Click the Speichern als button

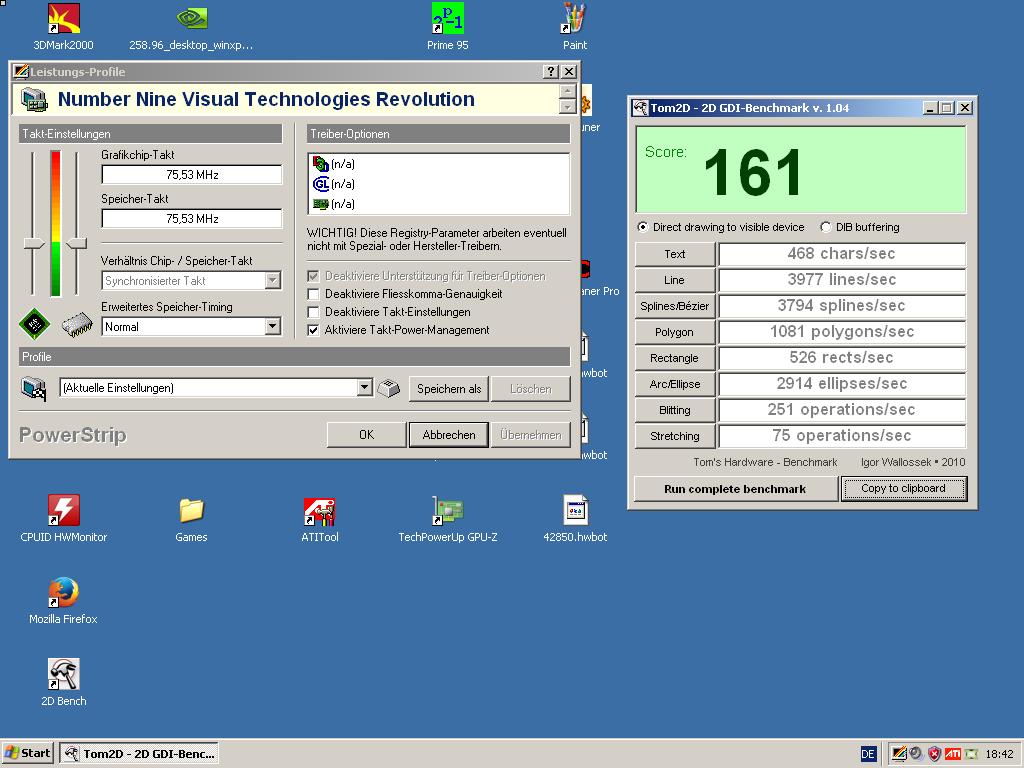tap(449, 389)
